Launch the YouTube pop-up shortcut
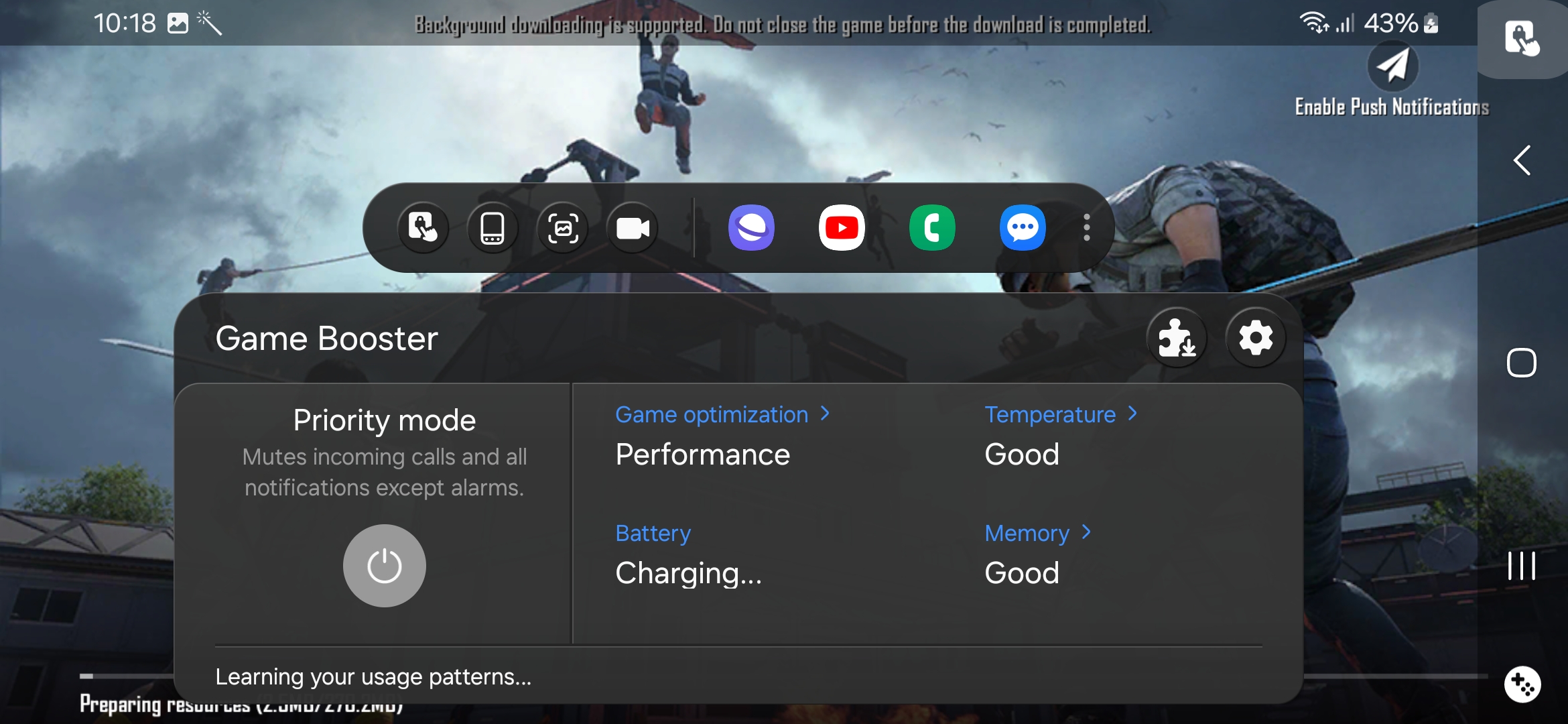The height and width of the screenshot is (724, 1568). coord(842,228)
